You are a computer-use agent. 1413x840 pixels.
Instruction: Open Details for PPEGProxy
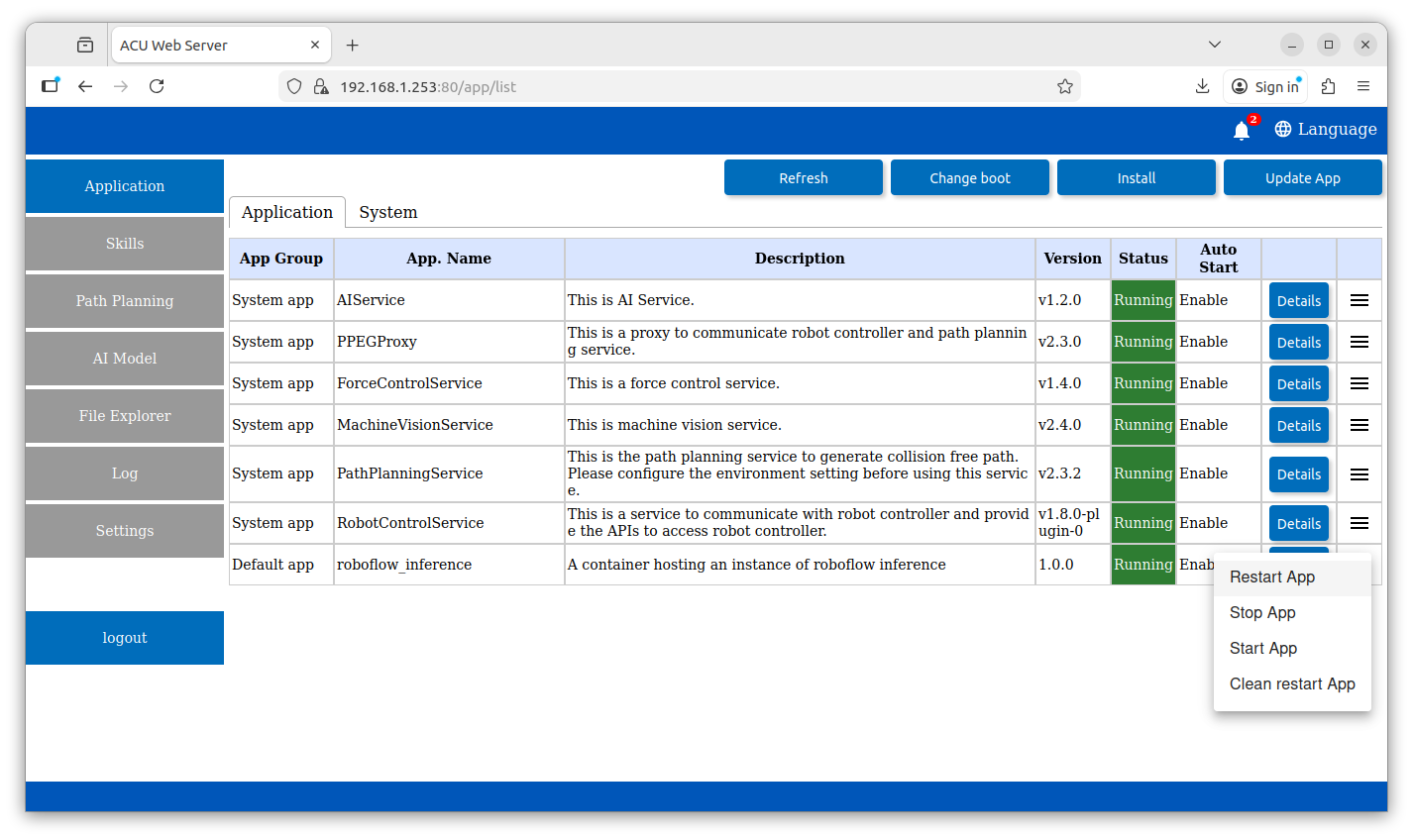click(1299, 343)
